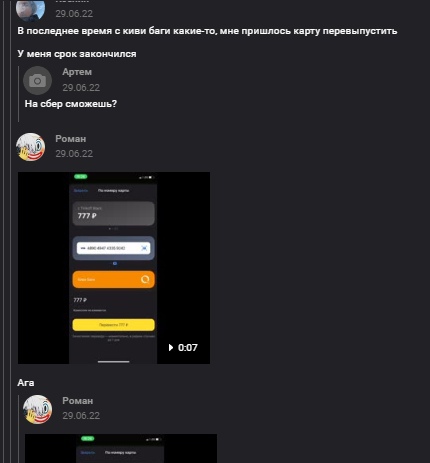The image size is (430, 463).
Task: Open the Роман name link above the video
Action: pos(71,138)
